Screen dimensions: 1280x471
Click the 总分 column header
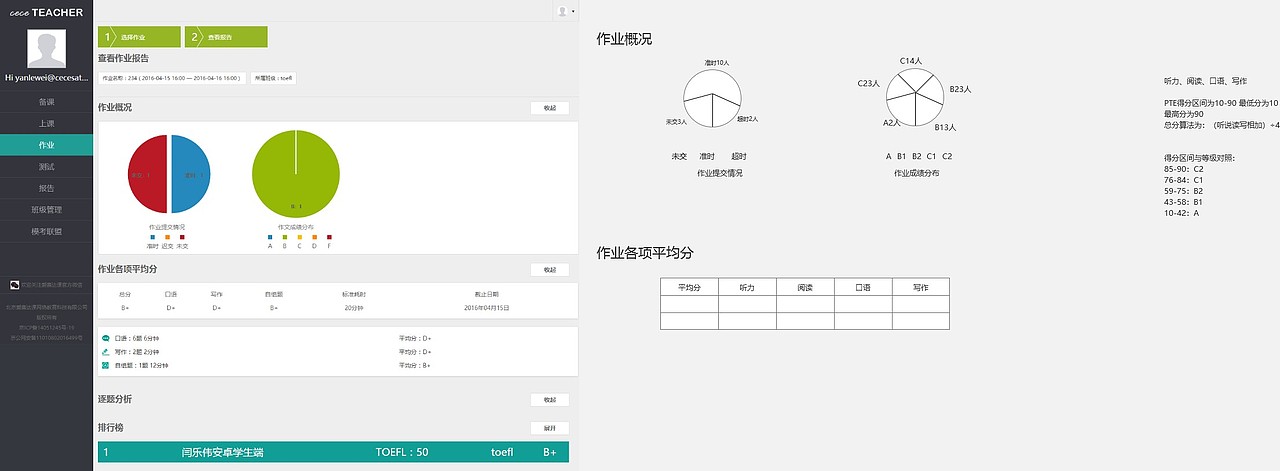click(125, 295)
